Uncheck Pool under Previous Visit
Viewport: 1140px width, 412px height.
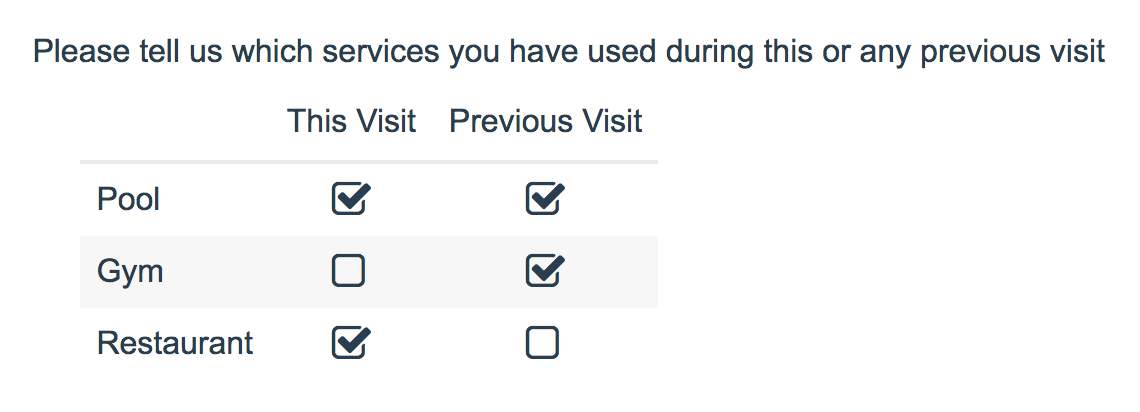pos(544,199)
